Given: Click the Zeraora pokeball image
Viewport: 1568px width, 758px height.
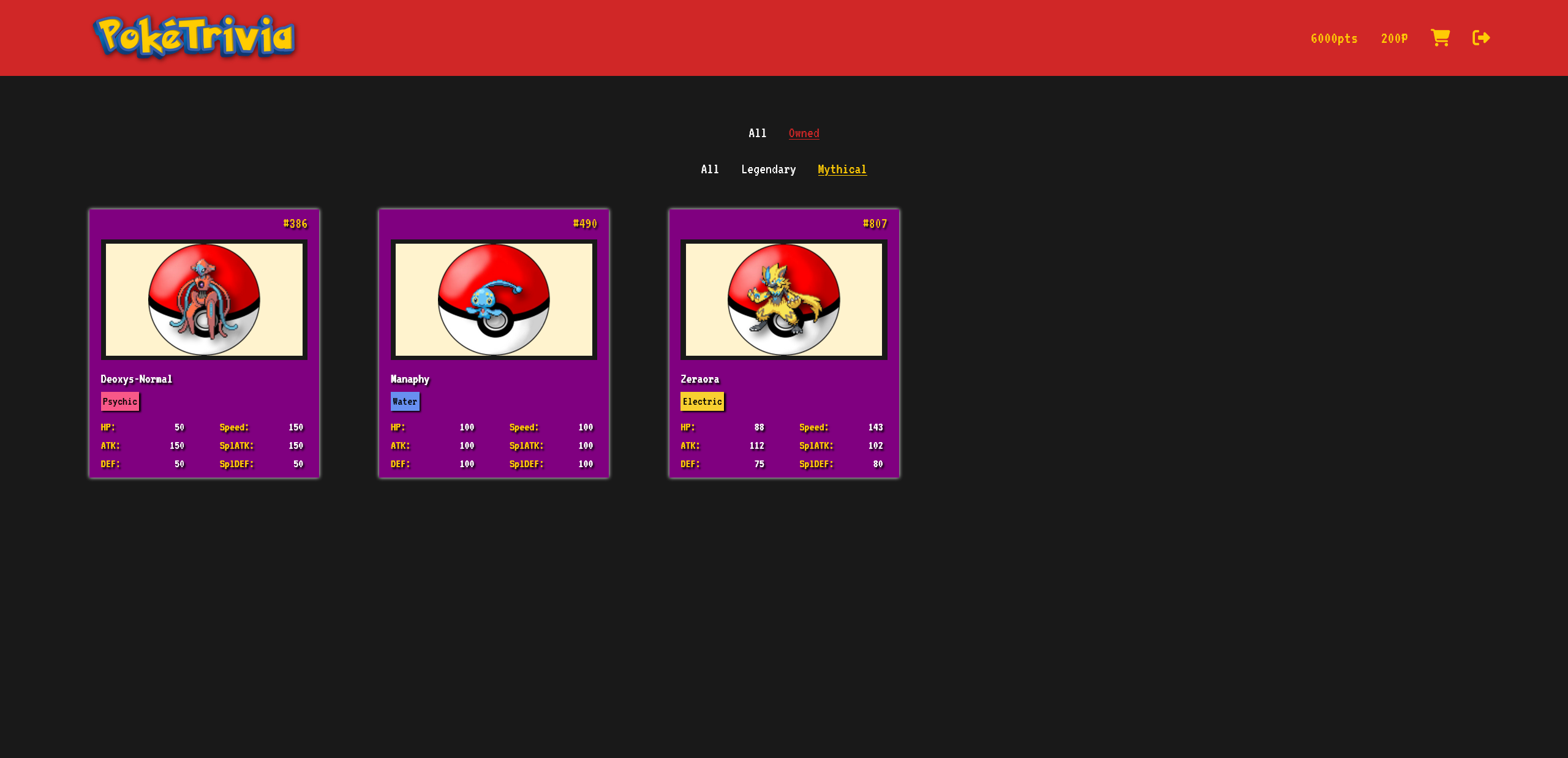Looking at the screenshot, I should pyautogui.click(x=783, y=299).
